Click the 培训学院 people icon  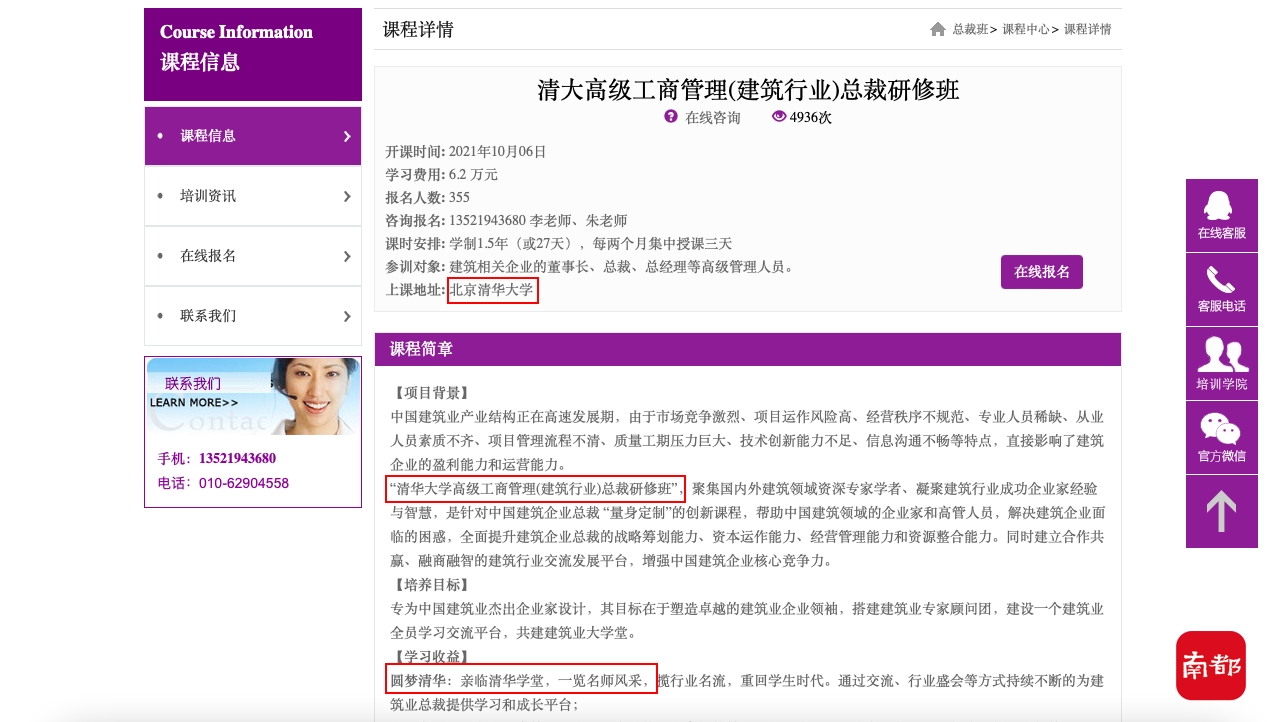(x=1221, y=354)
